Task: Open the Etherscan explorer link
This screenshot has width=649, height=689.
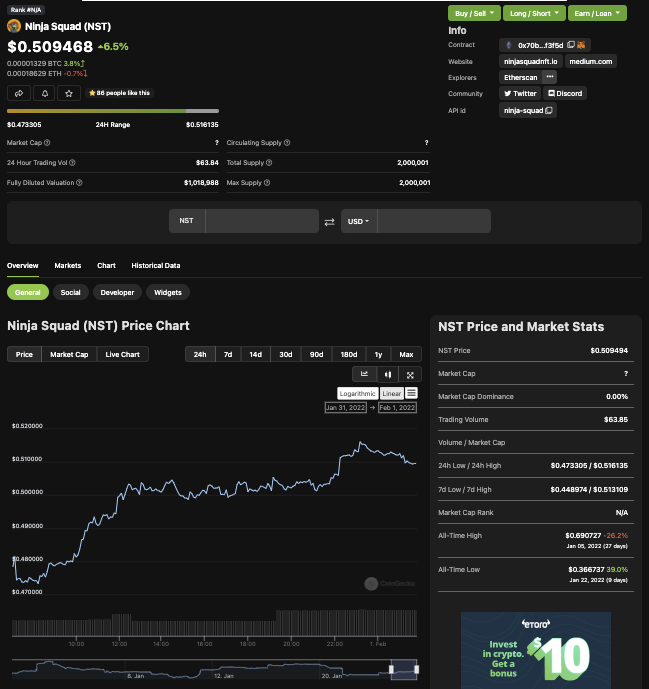Action: point(521,77)
